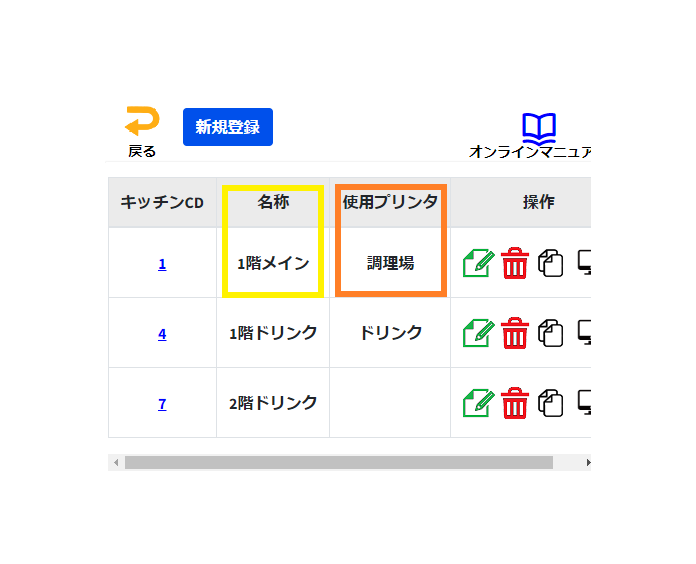696x564 pixels.
Task: Copy the 1階ドリンク kitchen row
Action: pos(551,333)
